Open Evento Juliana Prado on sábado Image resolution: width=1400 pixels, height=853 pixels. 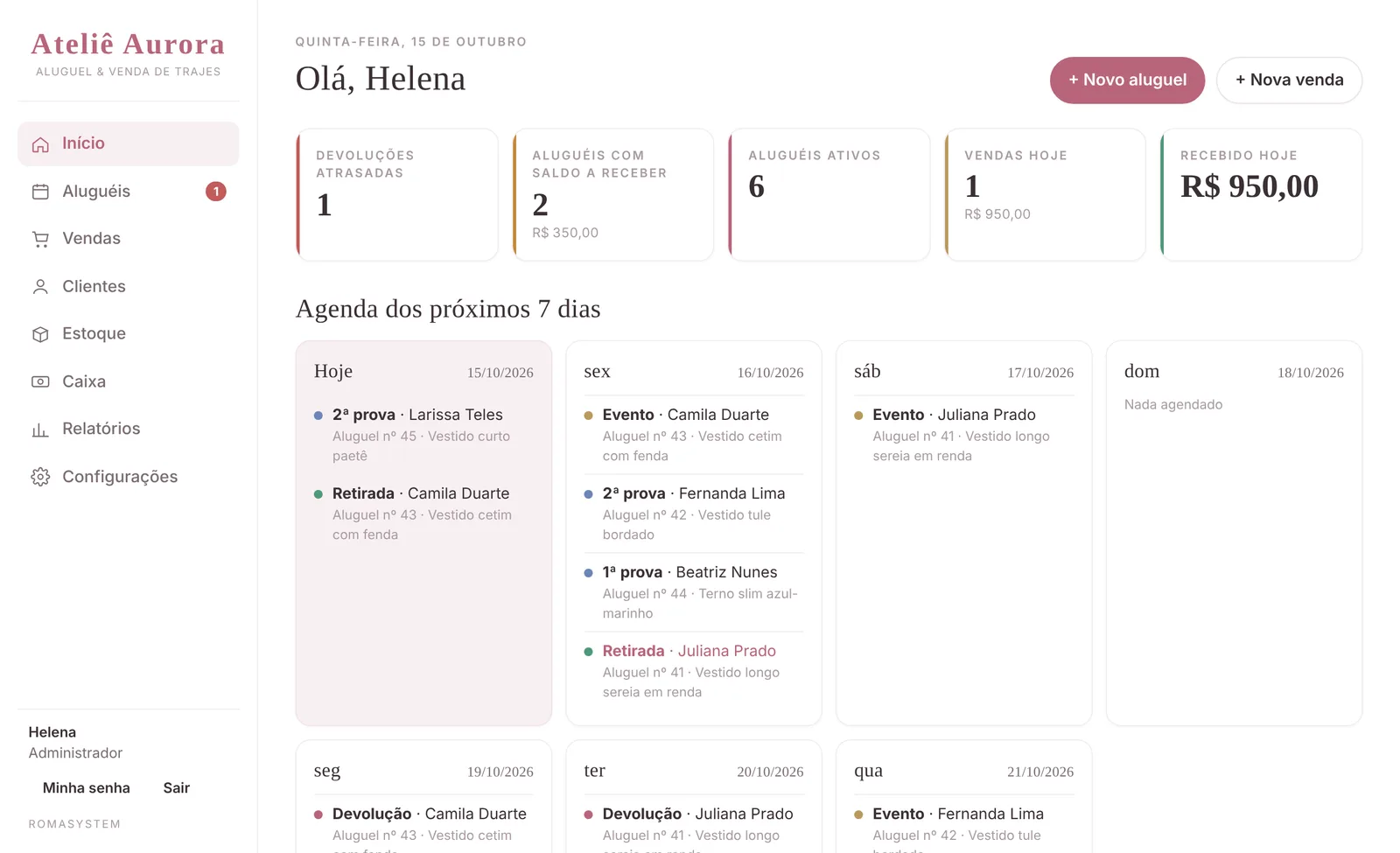point(964,435)
